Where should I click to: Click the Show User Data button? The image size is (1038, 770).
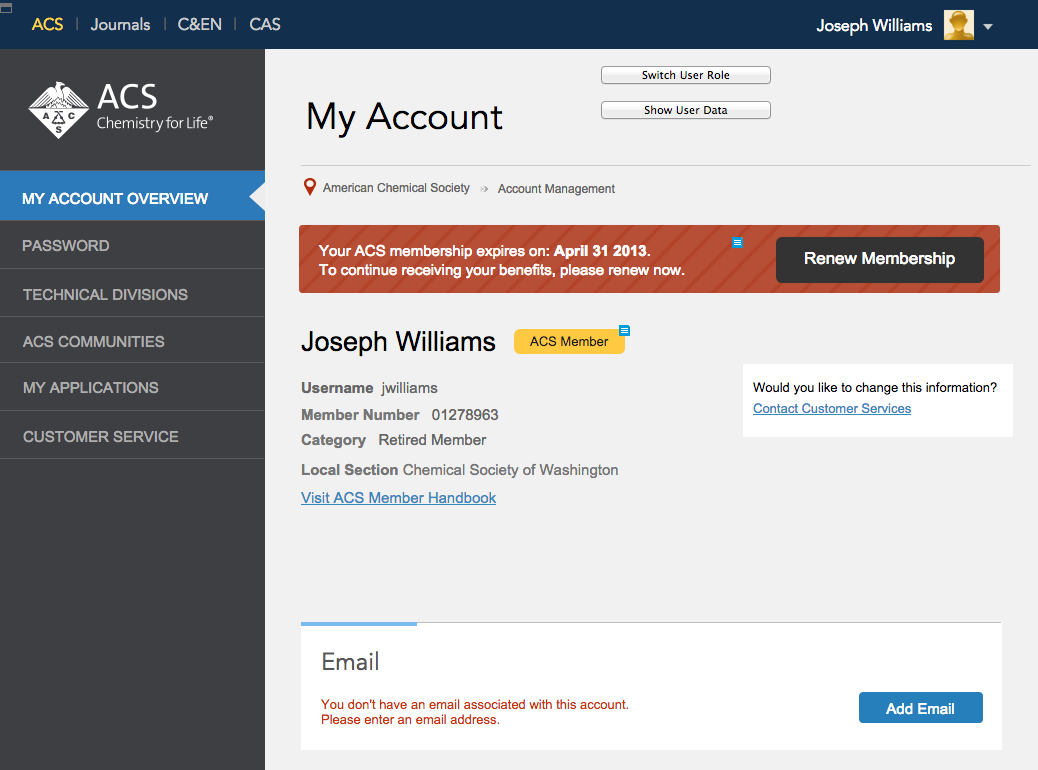[x=686, y=110]
